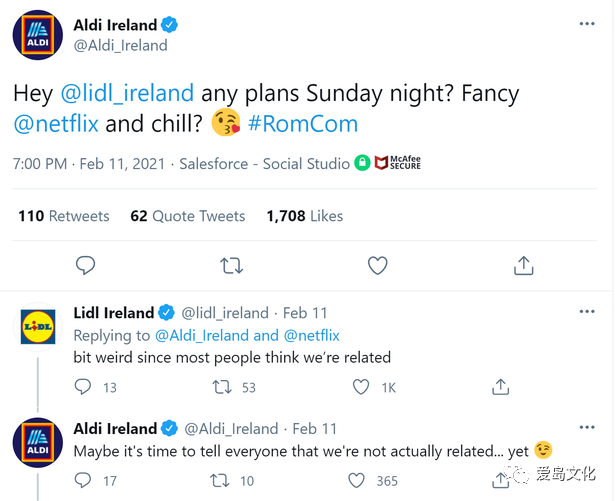The height and width of the screenshot is (501, 615).
Task: Reply to the main Aldi Ireland tweet
Action: pos(85,265)
